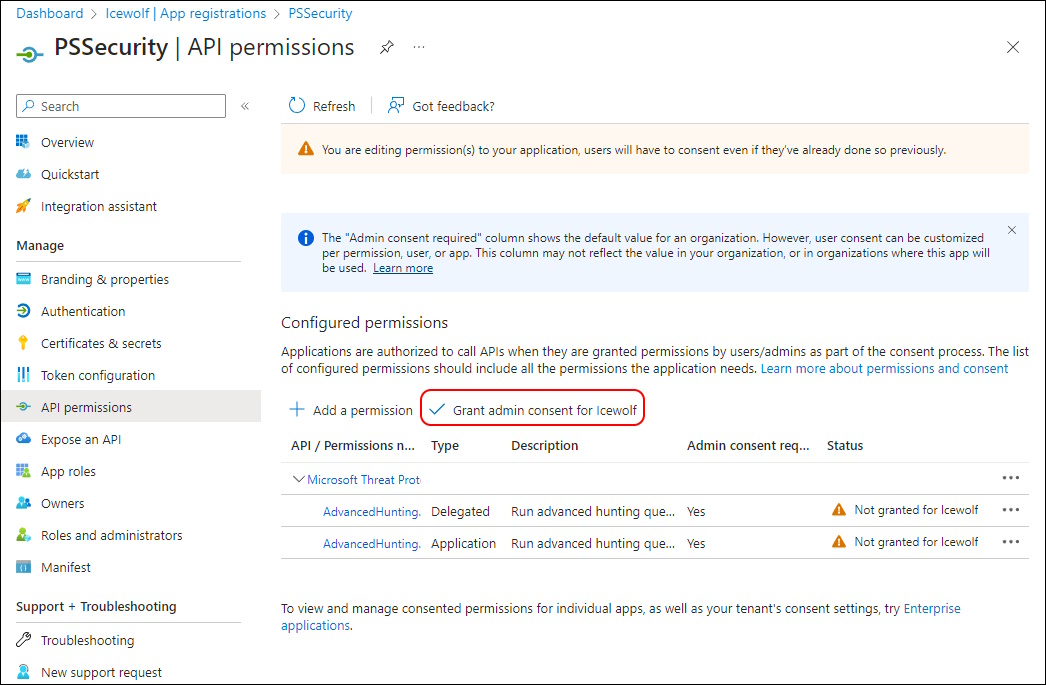The width and height of the screenshot is (1046, 685).
Task: Click the Roles and administrators icon
Action: pos(23,535)
